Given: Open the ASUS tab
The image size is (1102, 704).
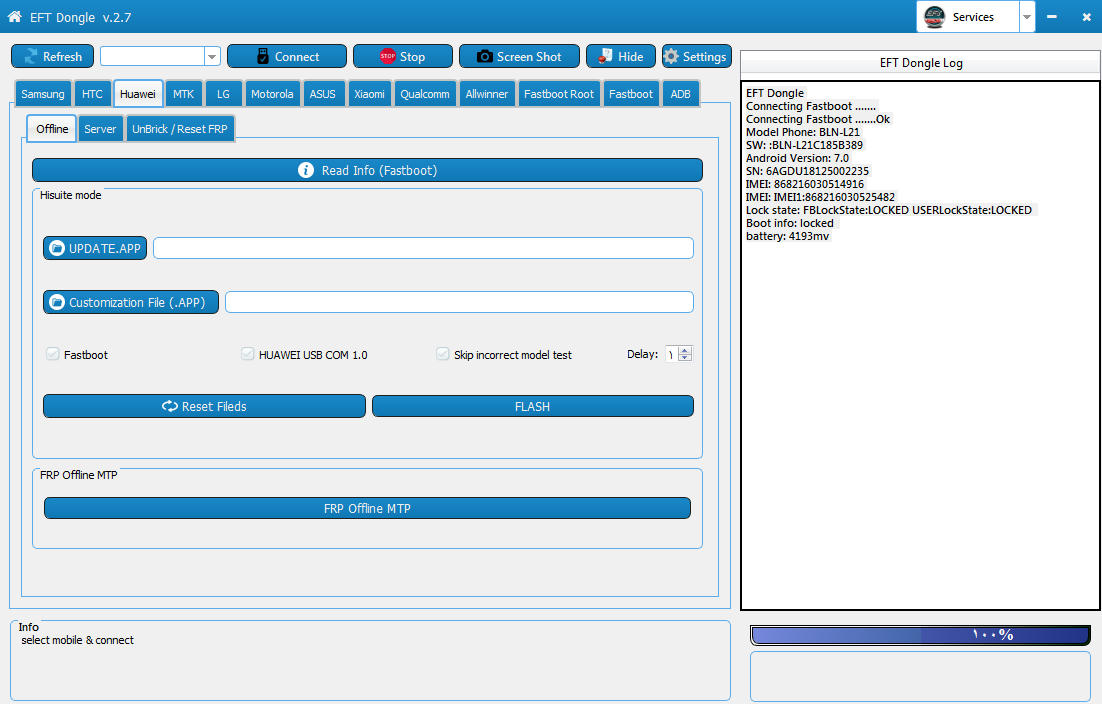Looking at the screenshot, I should click(323, 93).
